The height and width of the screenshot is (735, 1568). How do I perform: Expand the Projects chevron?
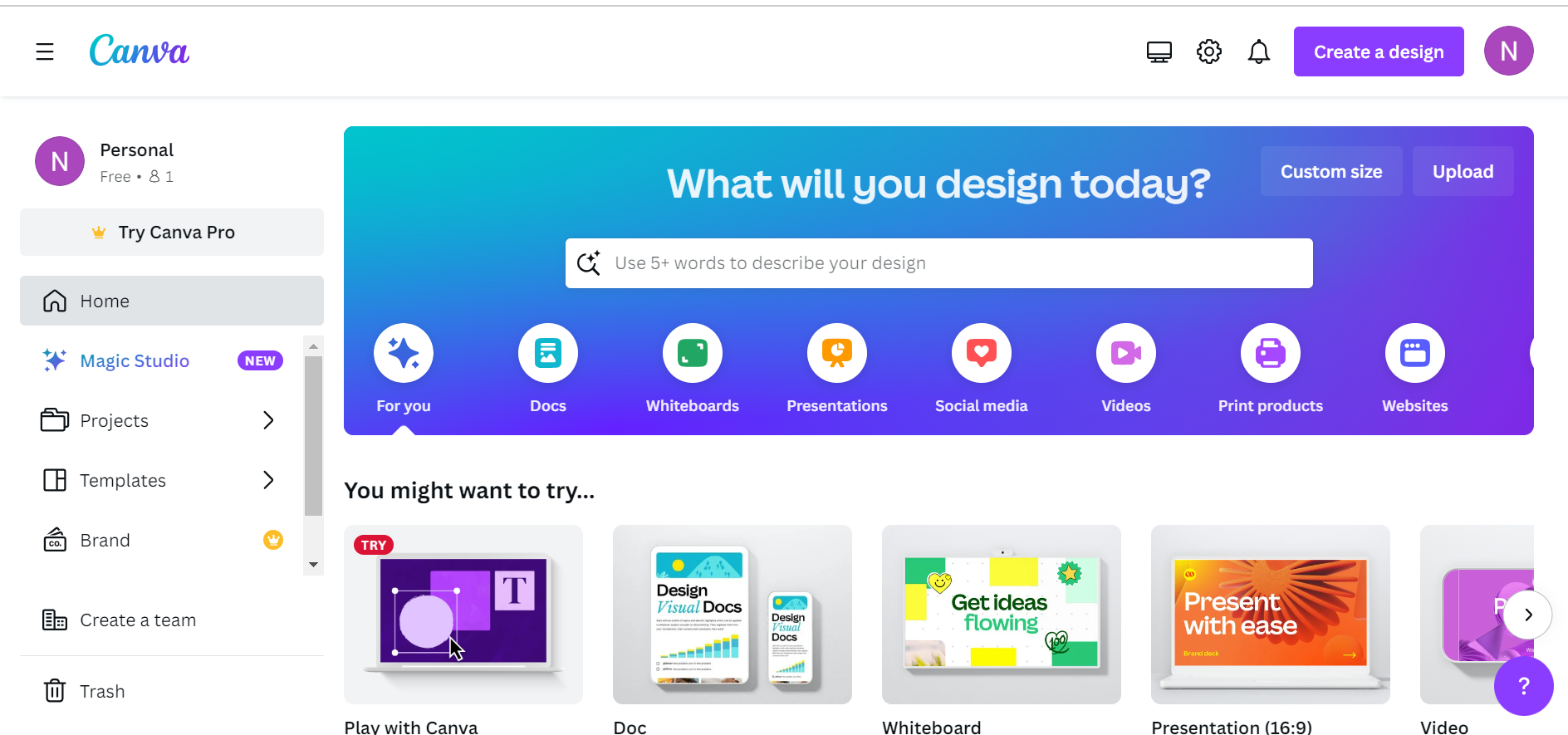268,420
